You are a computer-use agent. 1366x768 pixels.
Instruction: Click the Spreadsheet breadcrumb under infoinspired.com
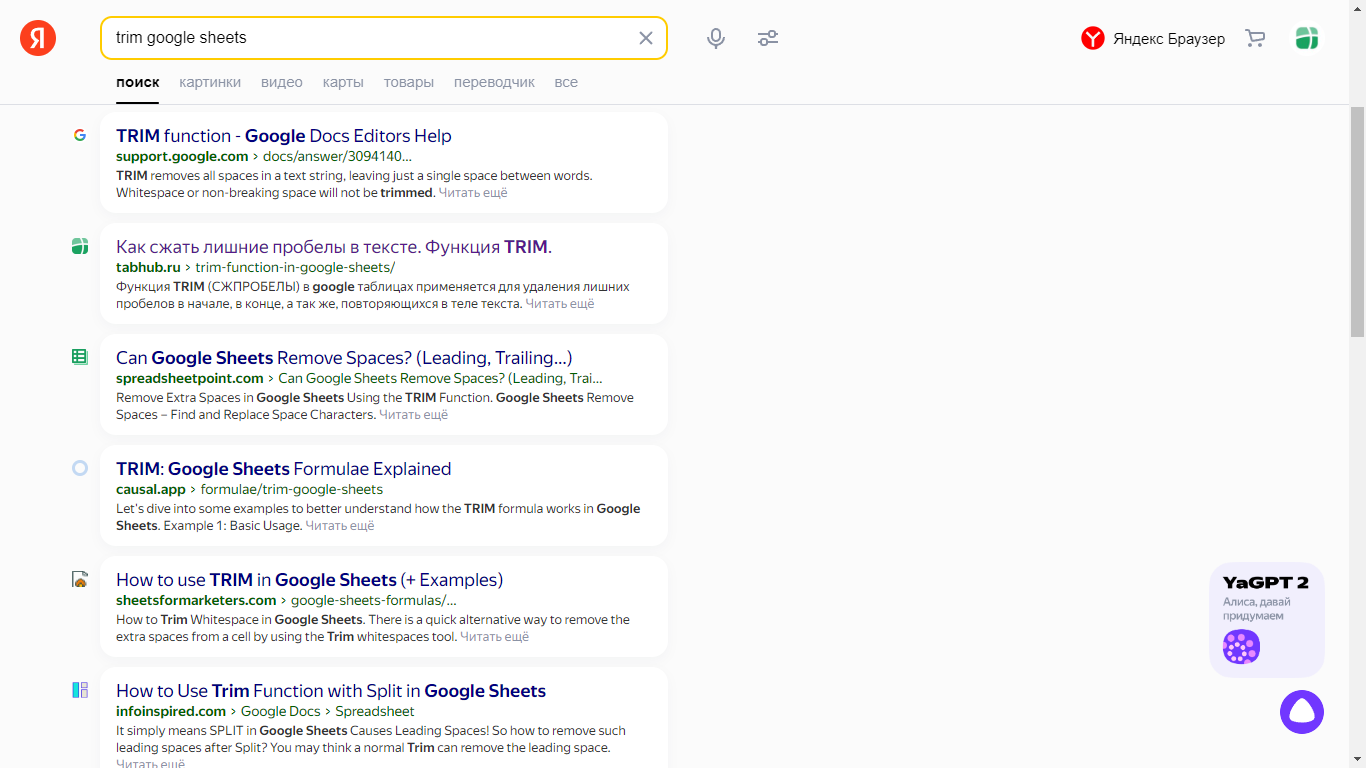point(375,711)
